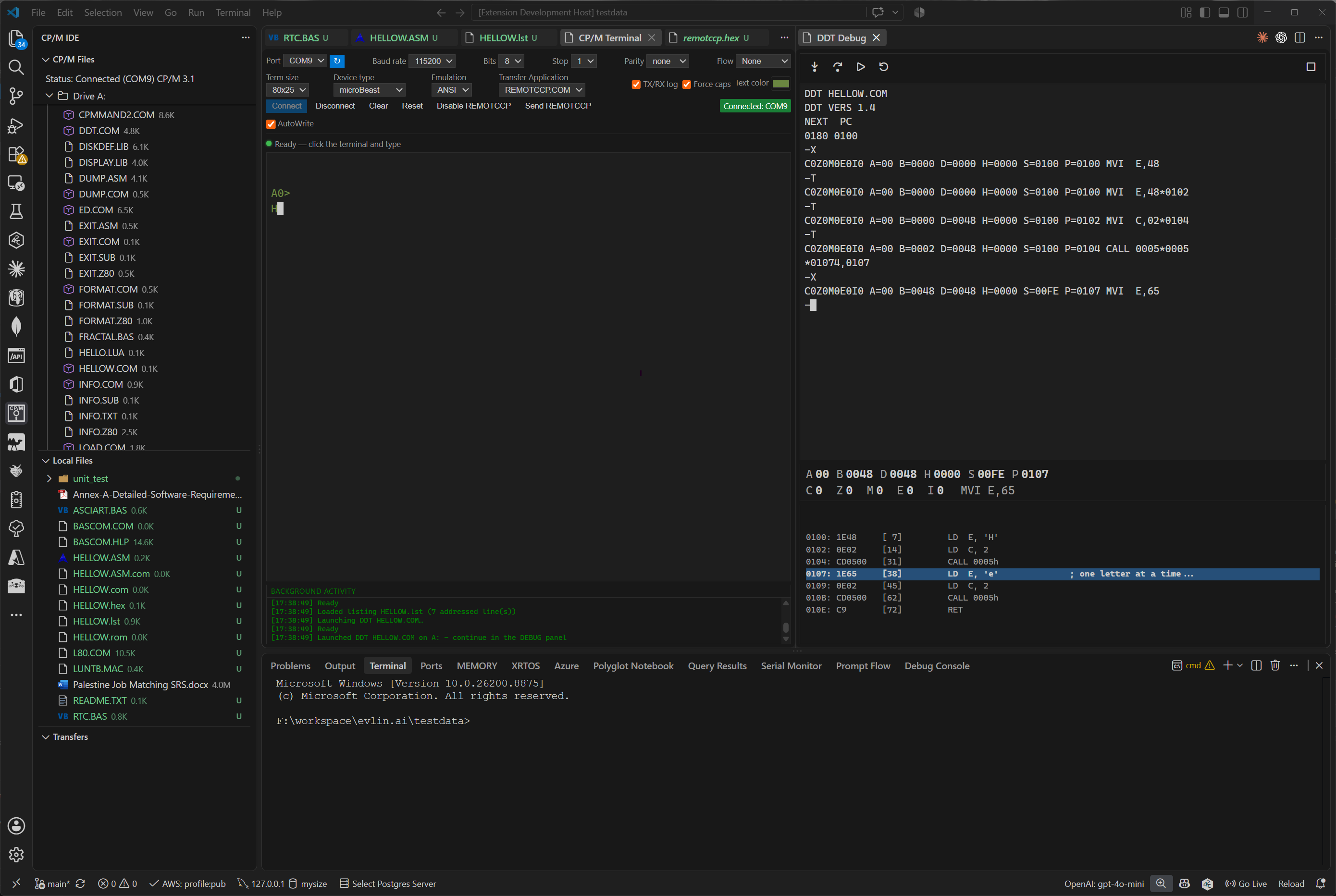Screen dimensions: 1336x896
Task: Click the DDT stop square icon
Action: [1311, 67]
